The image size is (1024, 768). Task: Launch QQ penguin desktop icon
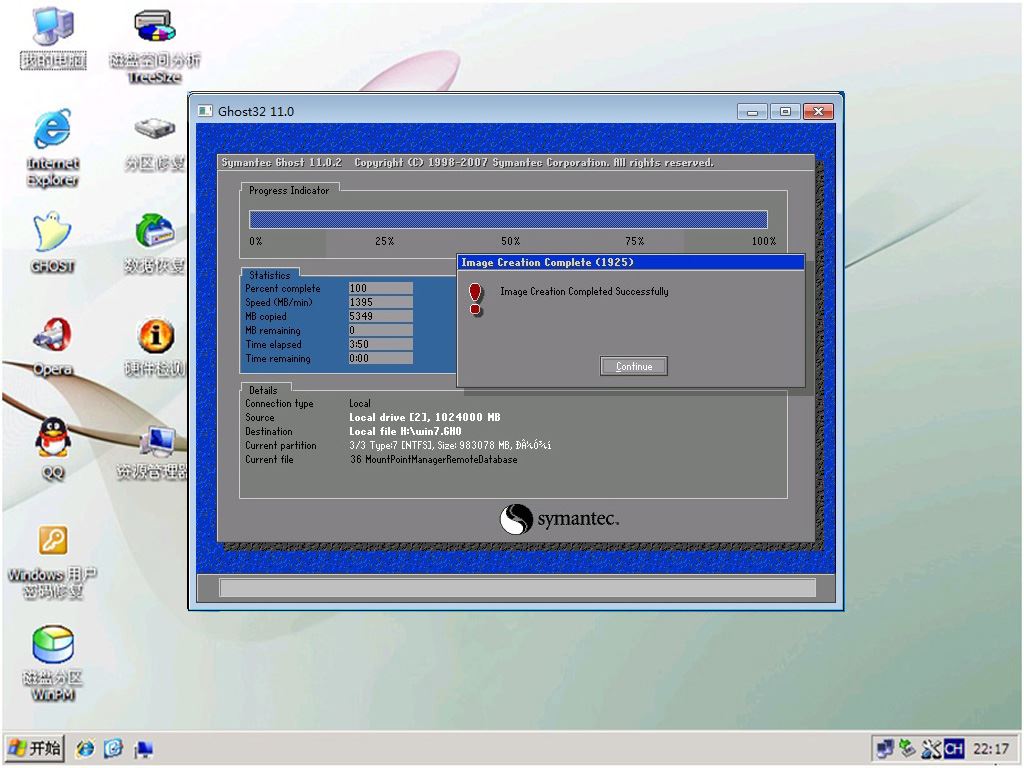[52, 449]
